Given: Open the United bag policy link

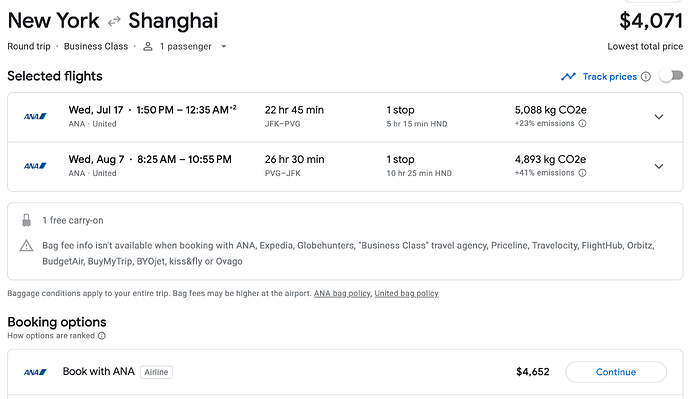Looking at the screenshot, I should 406,293.
